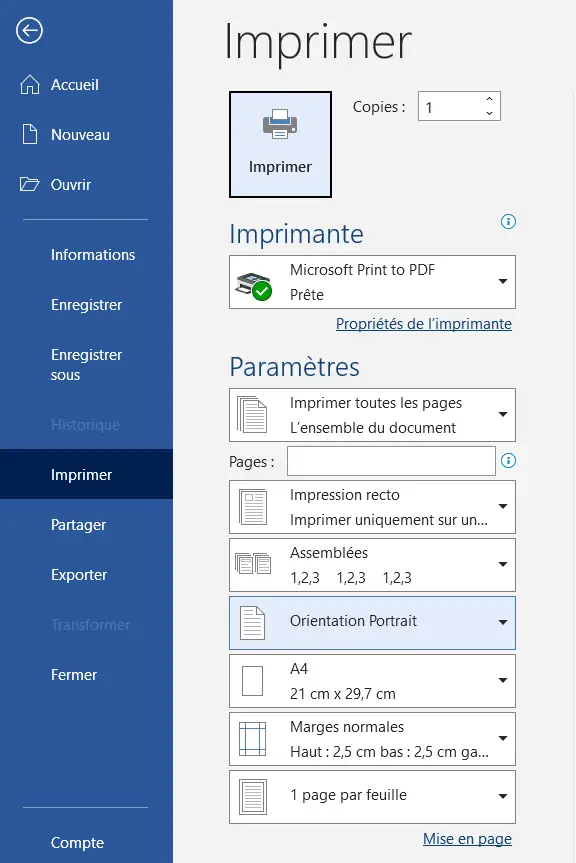The image size is (576, 863).
Task: Click inside the Pages input field
Action: (x=391, y=461)
